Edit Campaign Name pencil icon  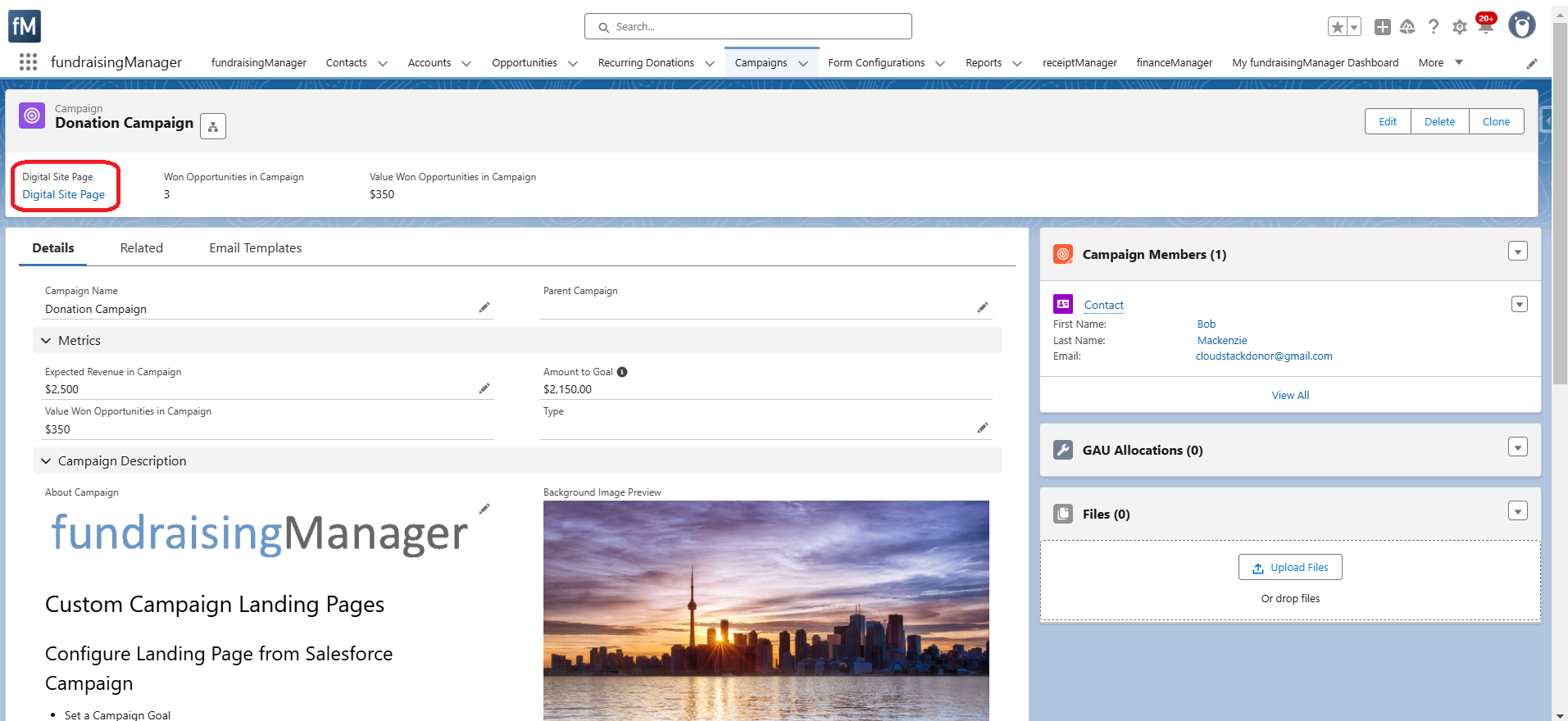[484, 307]
